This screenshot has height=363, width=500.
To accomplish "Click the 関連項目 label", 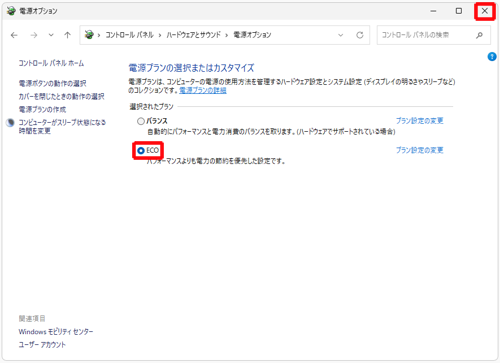I will [32, 318].
